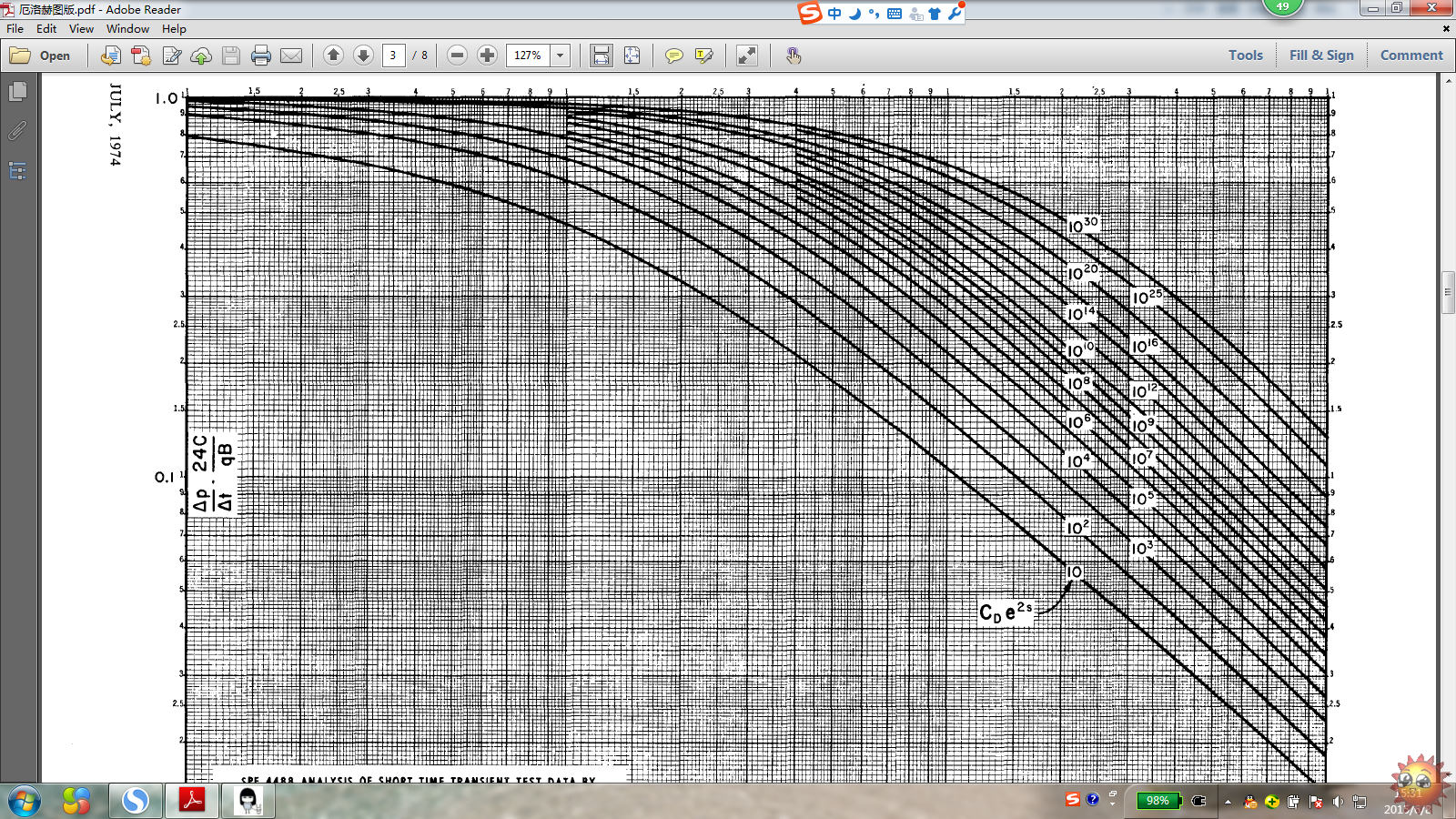The image size is (1456, 819).
Task: Click the touch mode hand icon
Action: point(794,56)
